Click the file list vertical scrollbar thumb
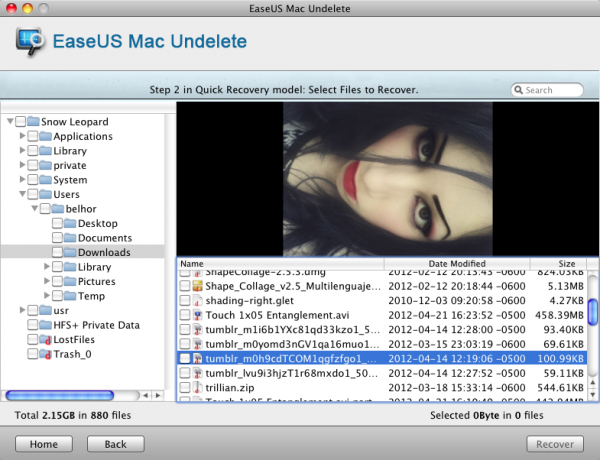This screenshot has width=600, height=460. click(593, 312)
